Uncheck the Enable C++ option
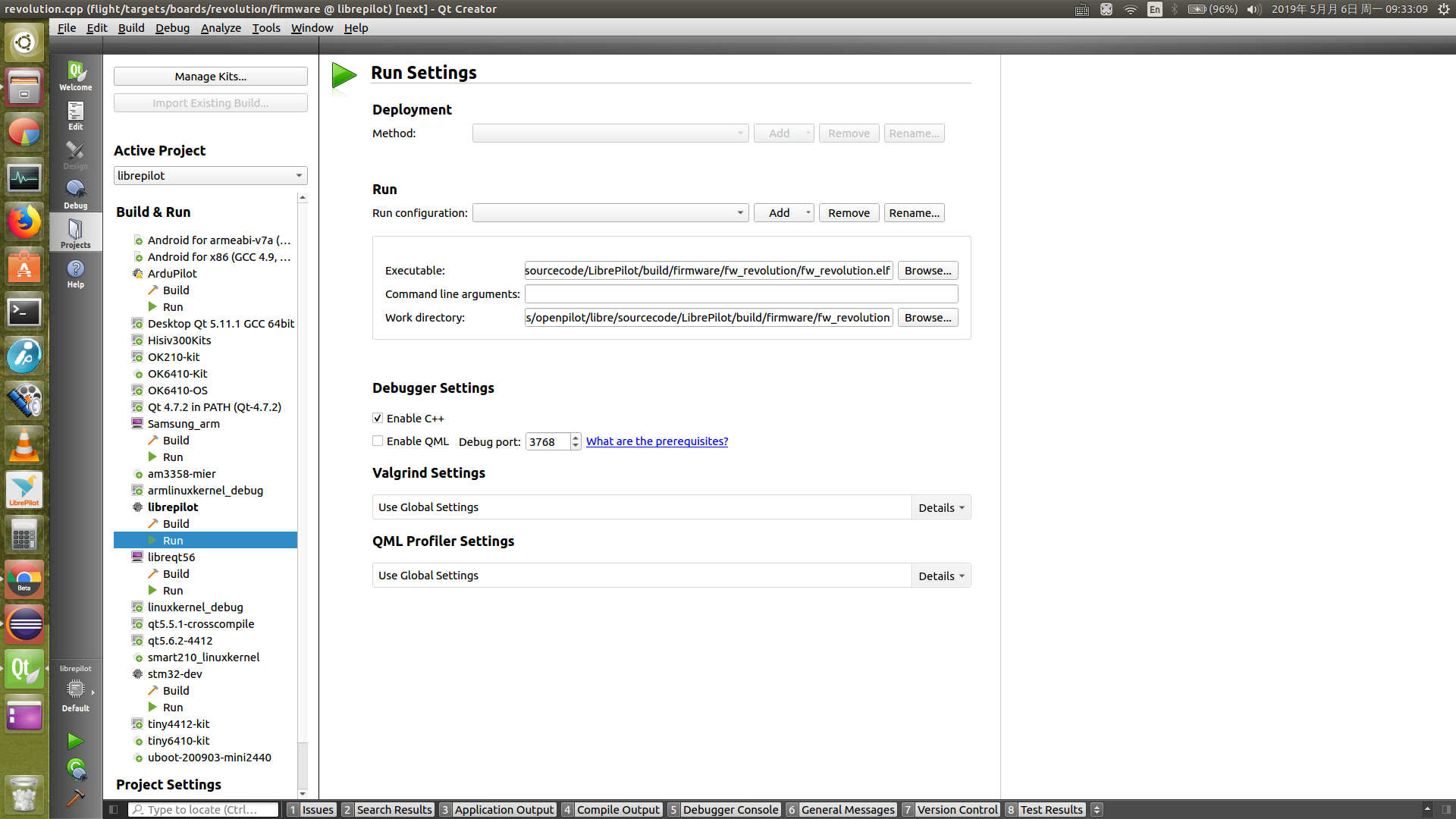This screenshot has height=819, width=1456. [377, 418]
